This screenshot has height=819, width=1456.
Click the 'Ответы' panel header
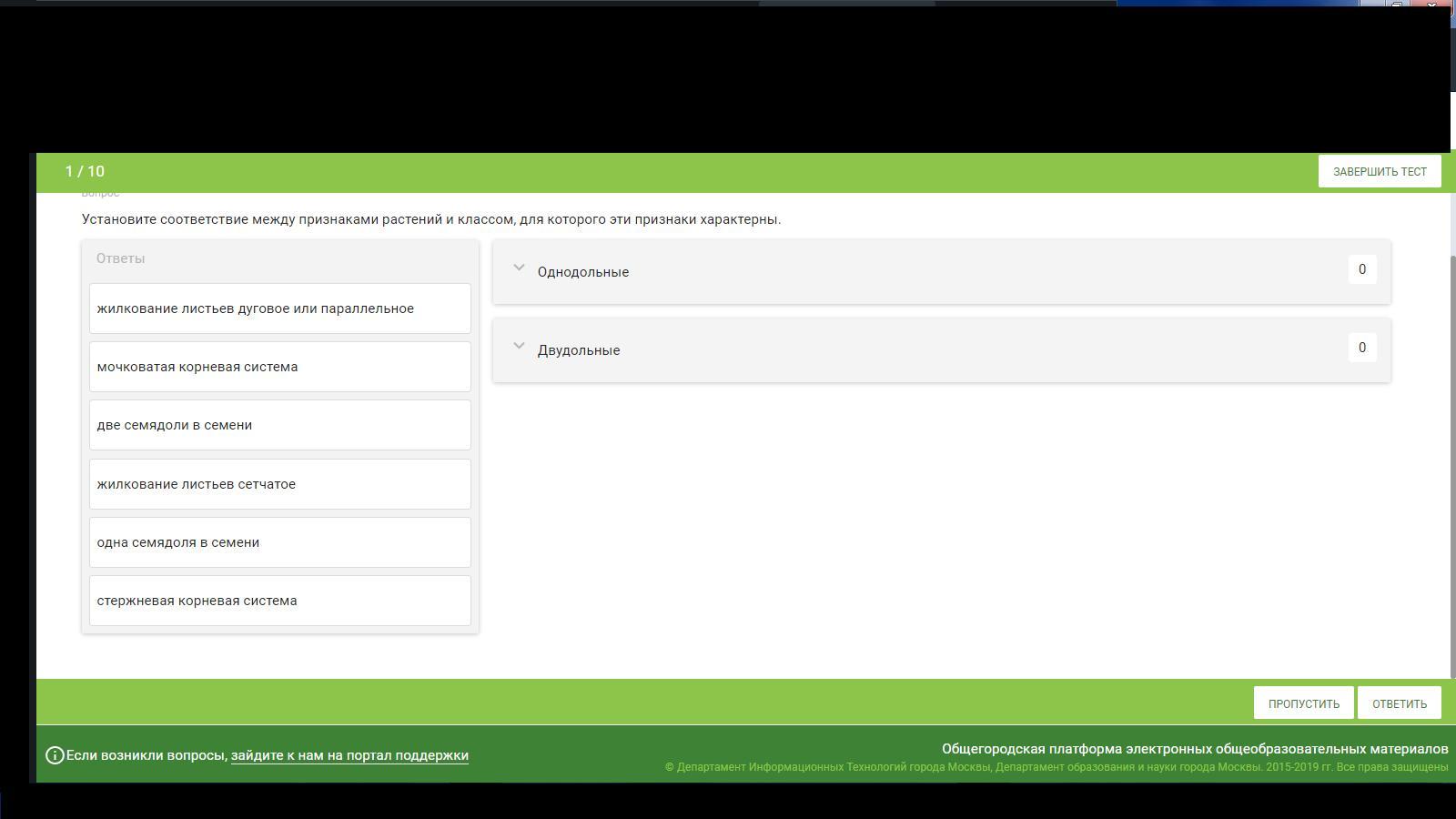(x=121, y=258)
